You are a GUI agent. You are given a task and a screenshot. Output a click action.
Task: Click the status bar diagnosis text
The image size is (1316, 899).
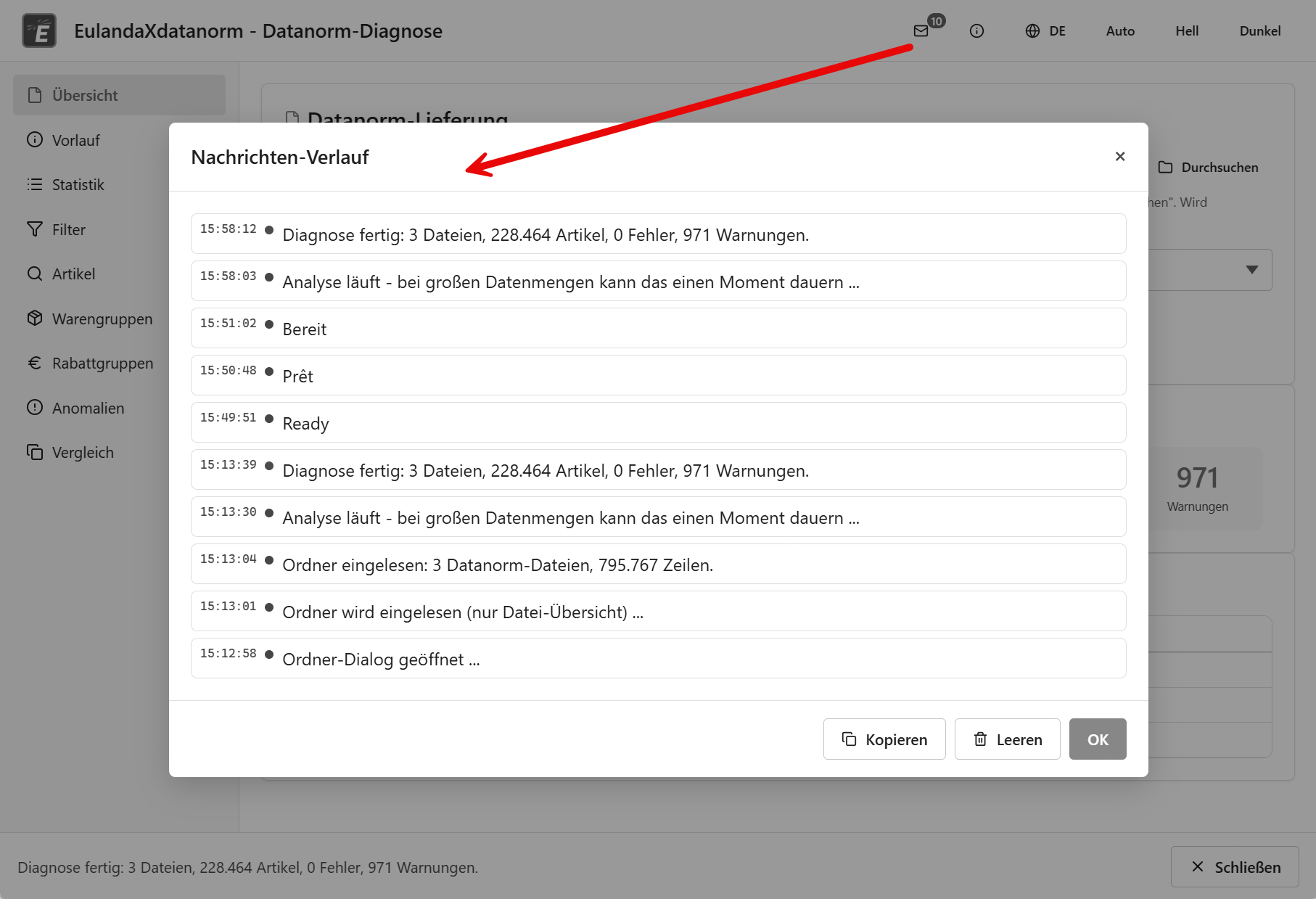pyautogui.click(x=248, y=867)
